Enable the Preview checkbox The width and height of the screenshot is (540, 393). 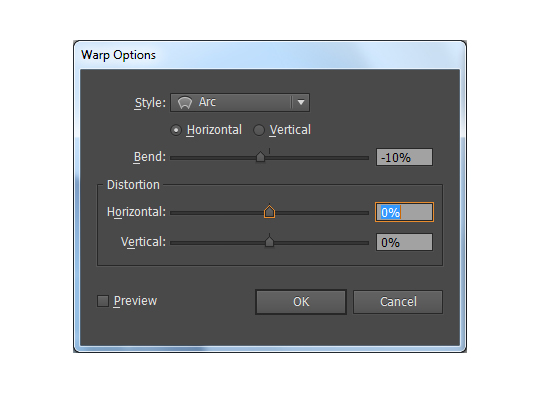(103, 301)
